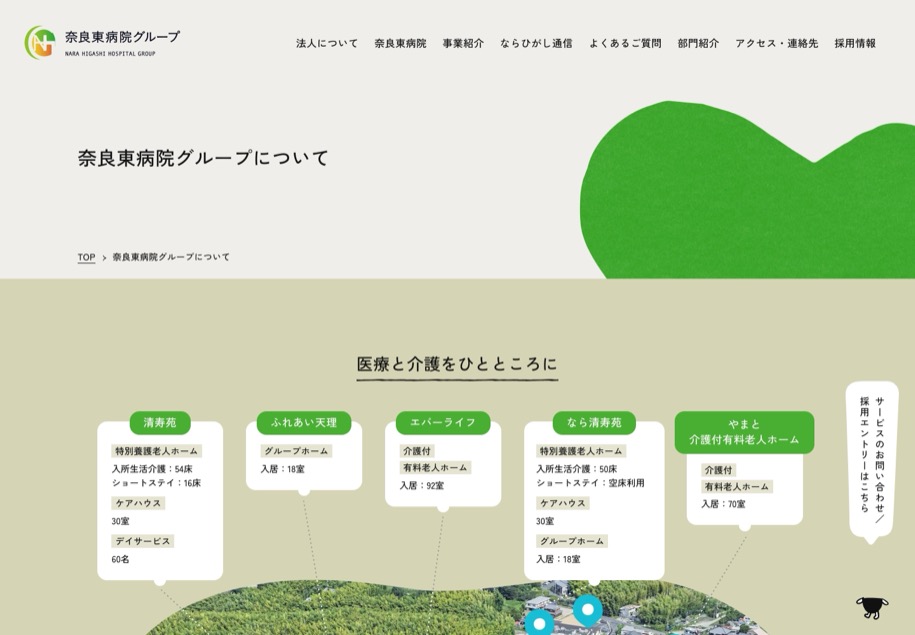Select the 清寿苑 green label

160,423
